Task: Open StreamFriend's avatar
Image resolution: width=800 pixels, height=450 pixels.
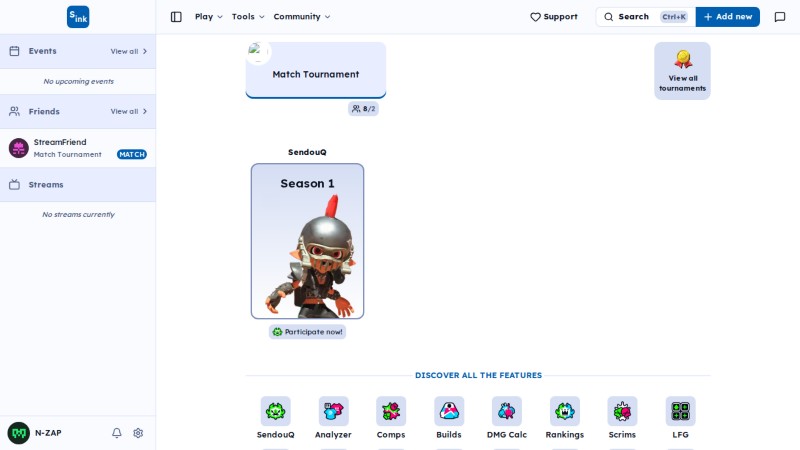Action: coord(19,148)
